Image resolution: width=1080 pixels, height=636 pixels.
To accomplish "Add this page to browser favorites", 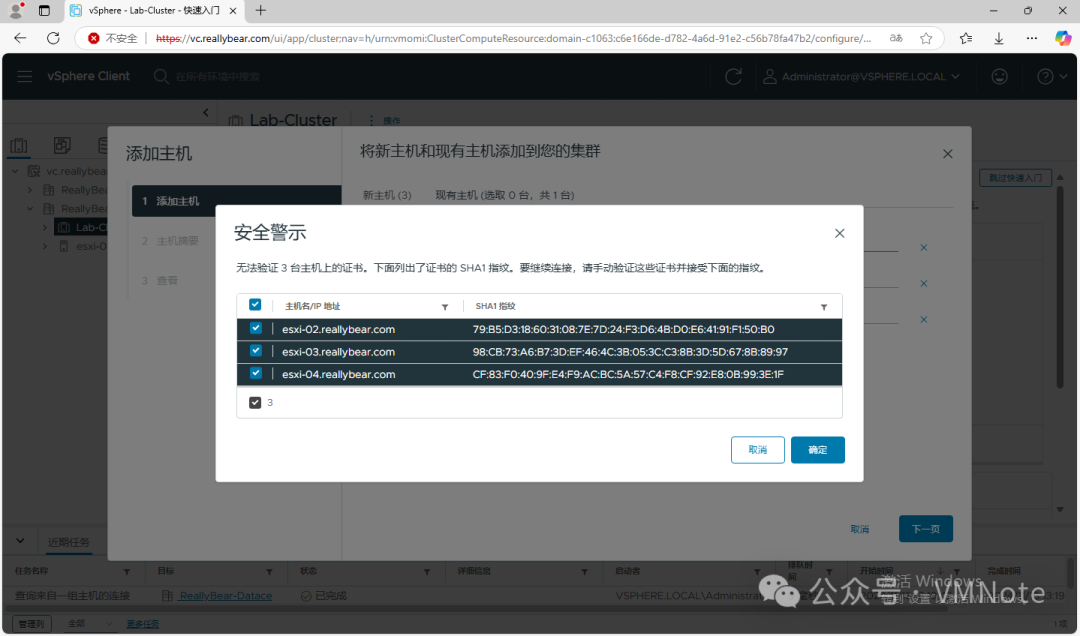I will pos(926,39).
